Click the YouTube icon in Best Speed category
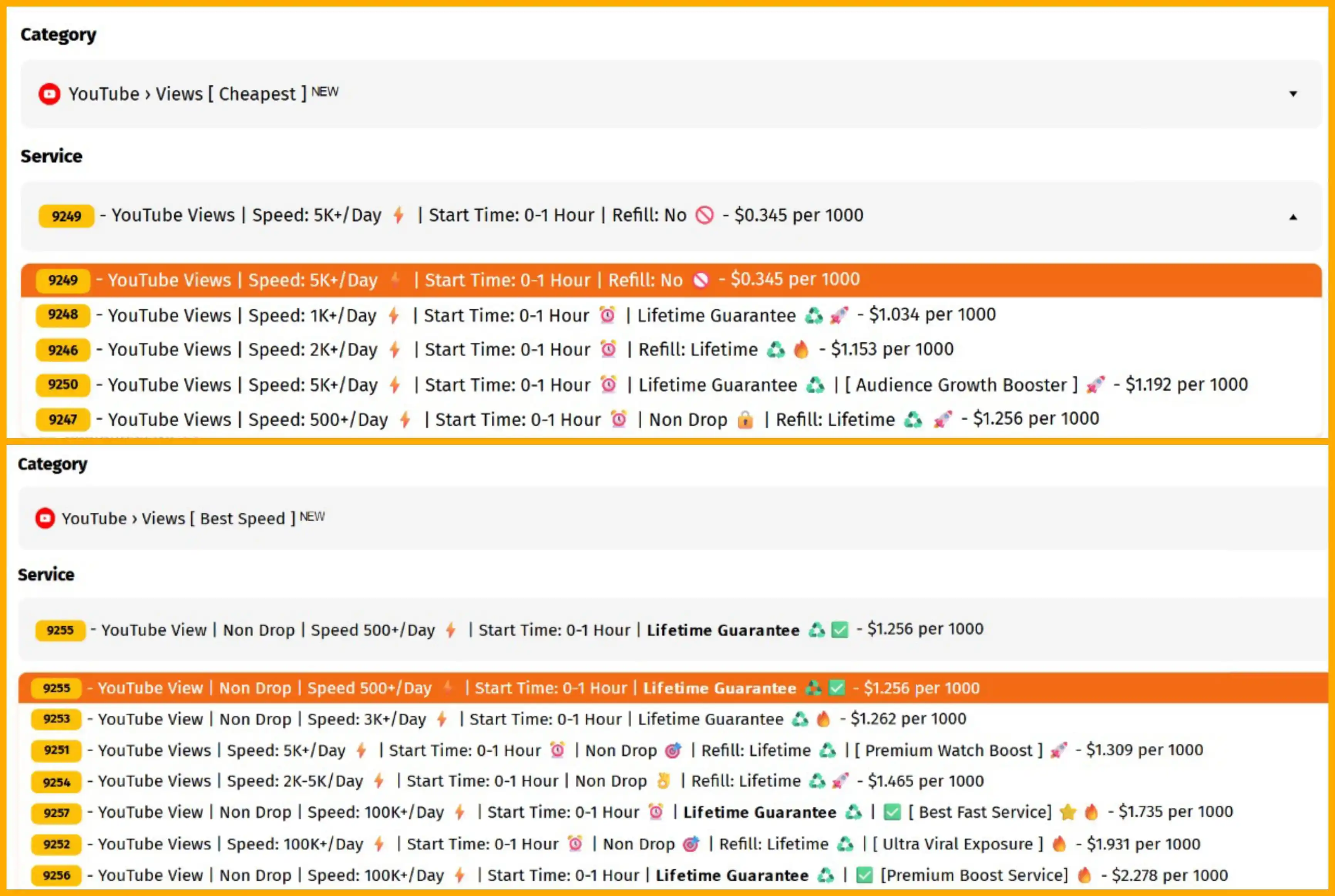 (45, 518)
